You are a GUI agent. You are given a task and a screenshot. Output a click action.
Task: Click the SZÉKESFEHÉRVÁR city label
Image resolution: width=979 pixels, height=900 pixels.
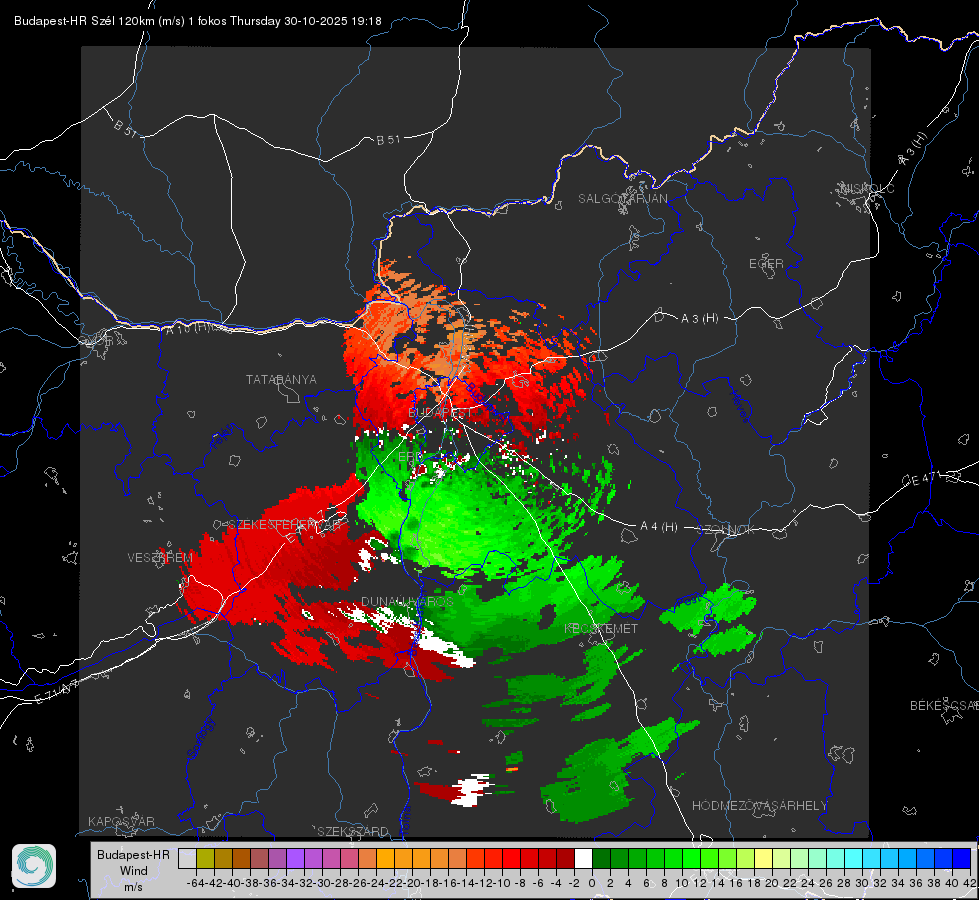(287, 525)
